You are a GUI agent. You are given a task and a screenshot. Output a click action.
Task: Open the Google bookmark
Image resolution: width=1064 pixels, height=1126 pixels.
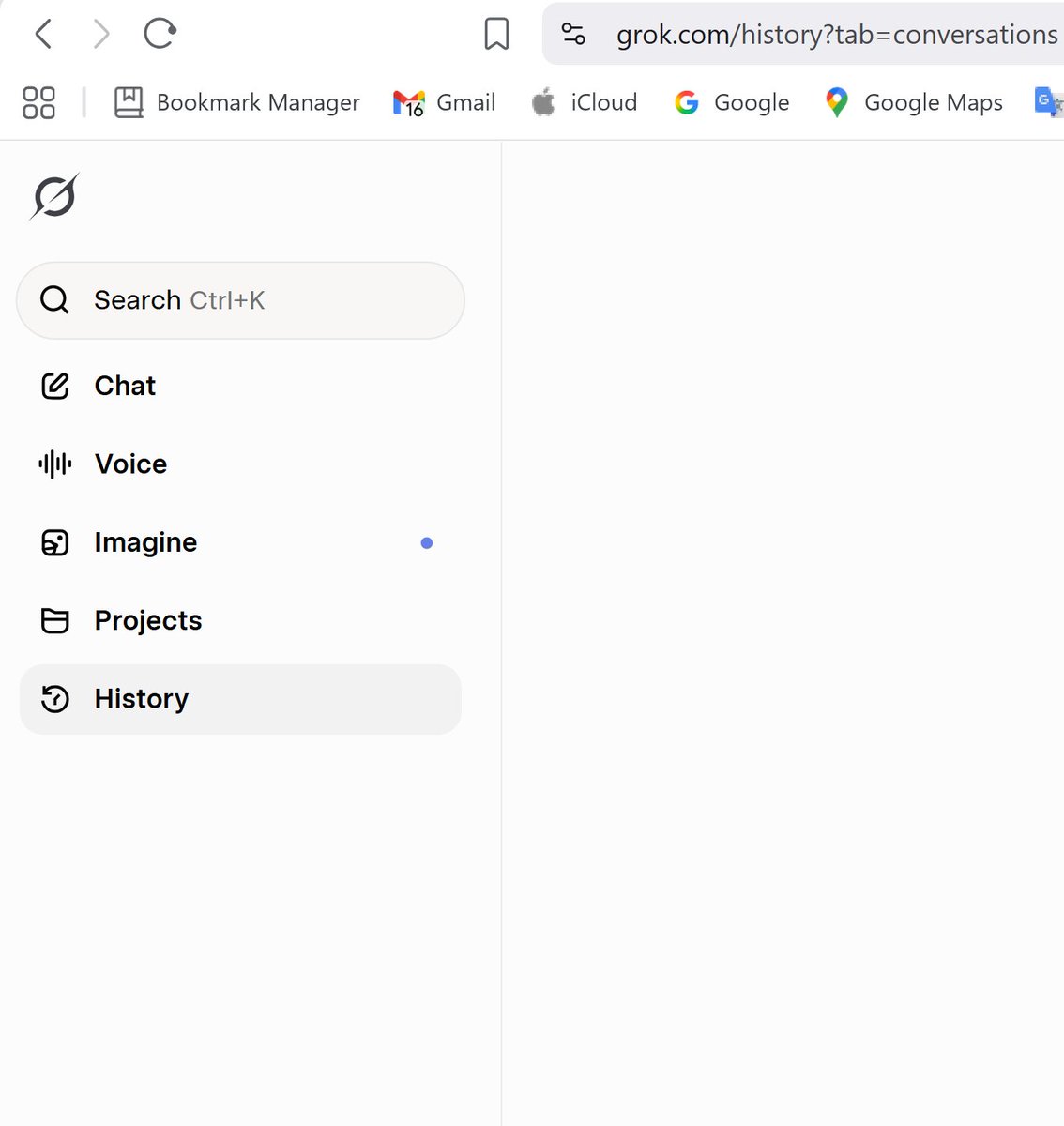pyautogui.click(x=732, y=102)
